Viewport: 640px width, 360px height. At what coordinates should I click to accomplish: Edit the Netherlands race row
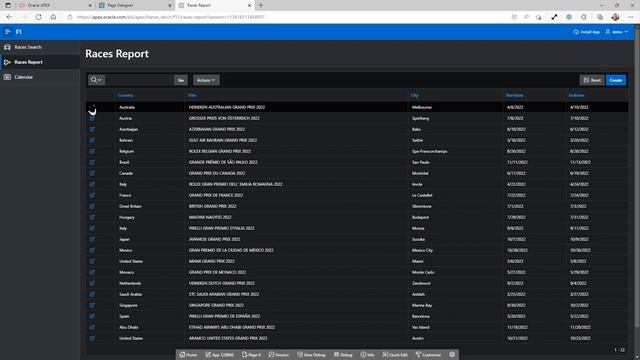(92, 283)
